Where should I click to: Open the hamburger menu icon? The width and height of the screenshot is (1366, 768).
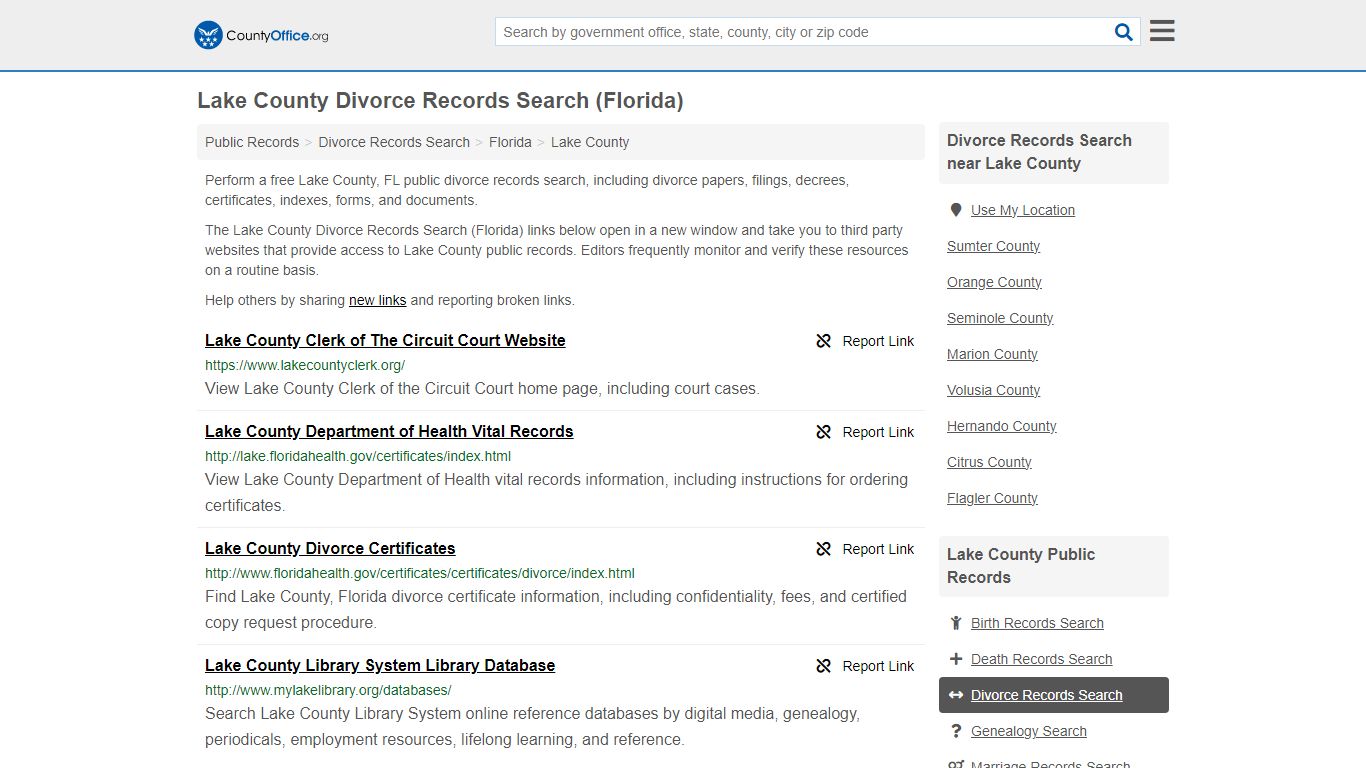1162,31
